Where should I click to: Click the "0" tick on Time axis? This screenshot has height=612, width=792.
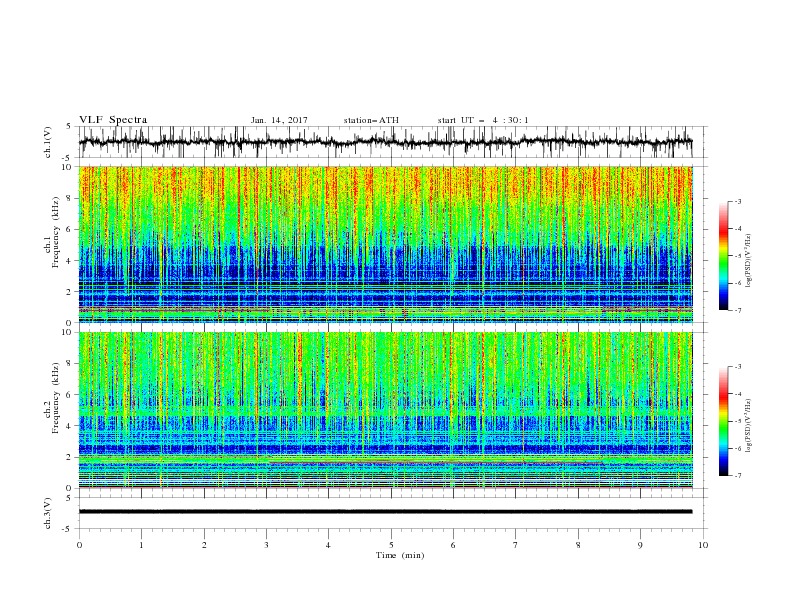79,545
